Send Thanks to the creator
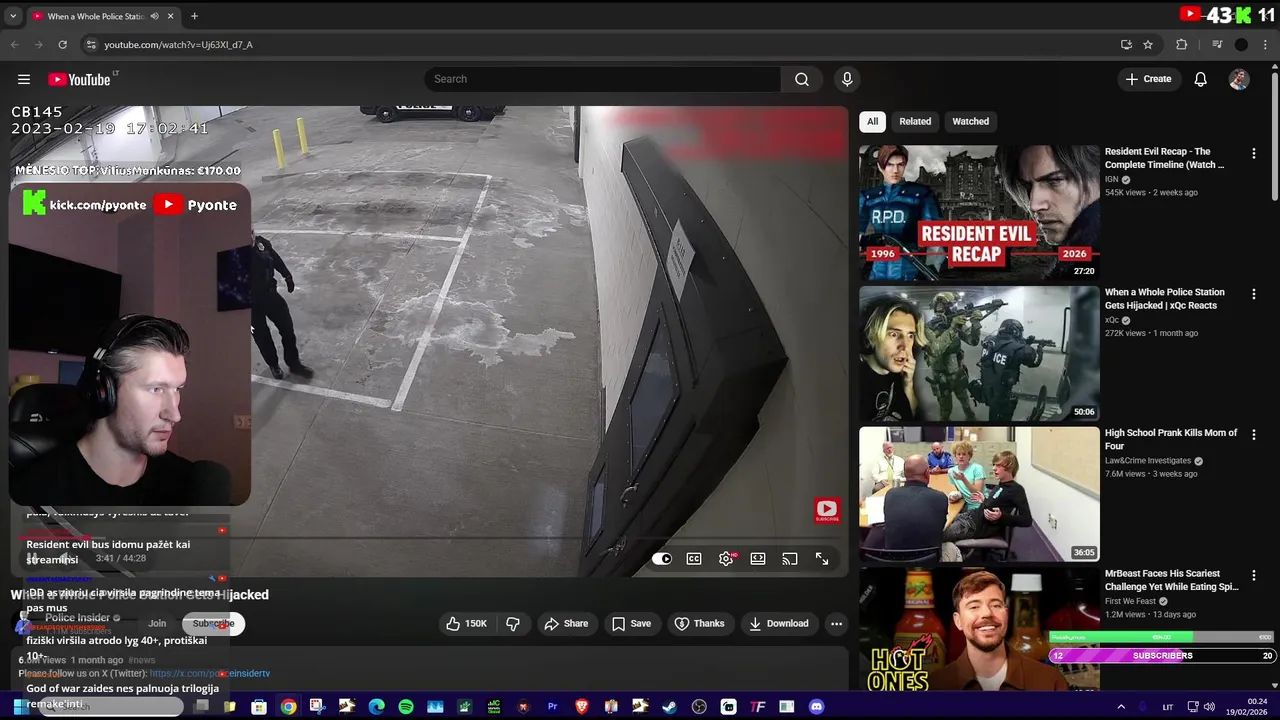The width and height of the screenshot is (1280, 720). point(699,624)
